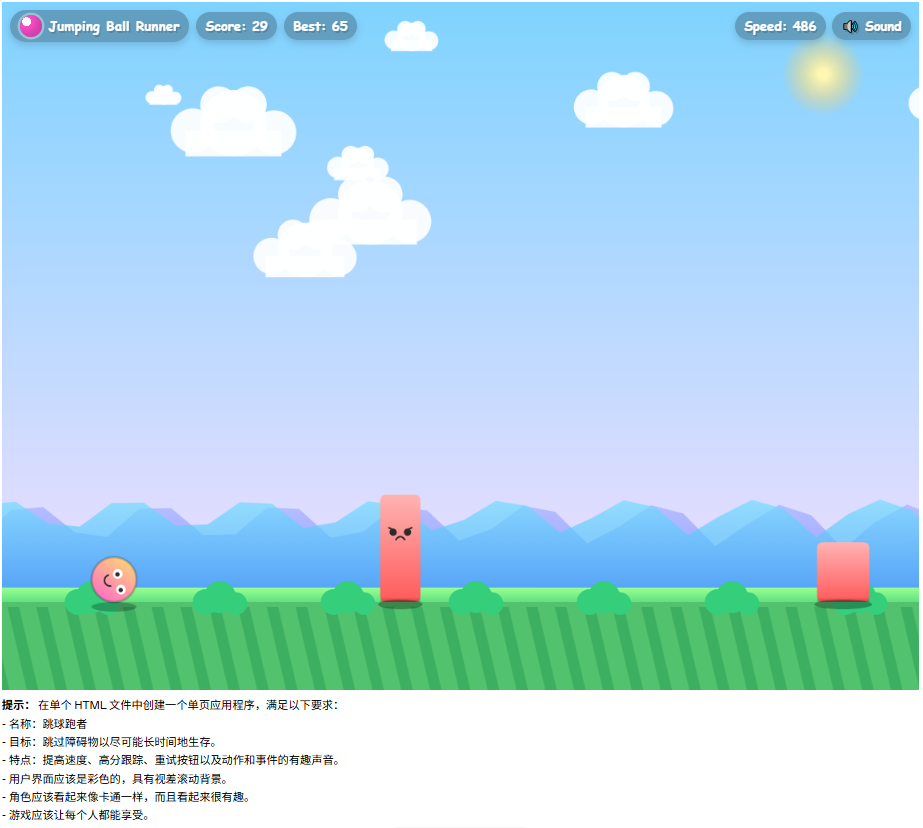Toggle the Sound button
Image resolution: width=923 pixels, height=828 pixels.
(x=871, y=26)
